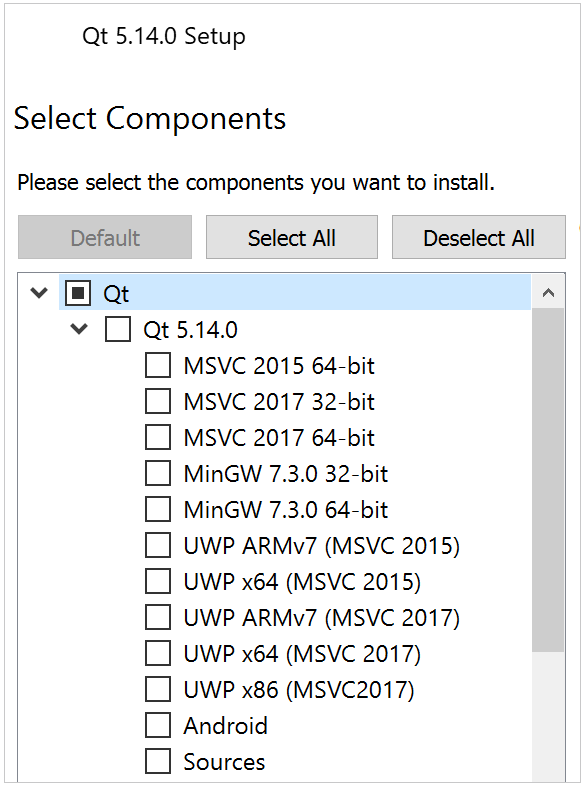Image resolution: width=583 pixels, height=786 pixels.
Task: Click the Deselect All button
Action: [x=479, y=238]
